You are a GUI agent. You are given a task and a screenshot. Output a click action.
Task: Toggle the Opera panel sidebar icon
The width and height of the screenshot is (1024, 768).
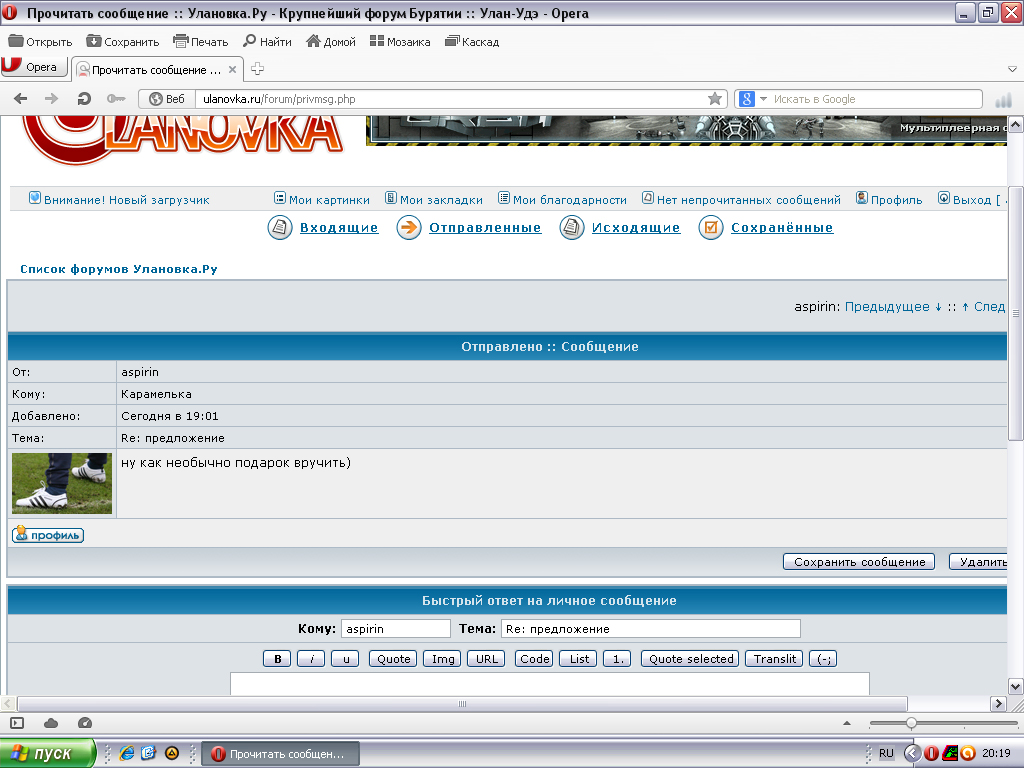click(17, 723)
